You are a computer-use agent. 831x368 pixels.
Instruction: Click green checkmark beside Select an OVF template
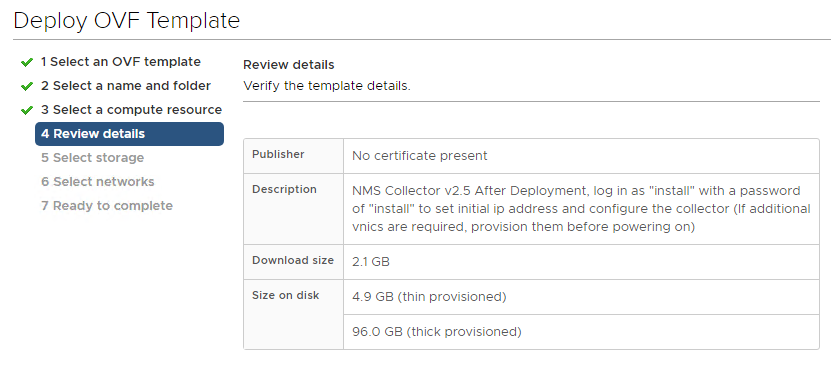26,63
